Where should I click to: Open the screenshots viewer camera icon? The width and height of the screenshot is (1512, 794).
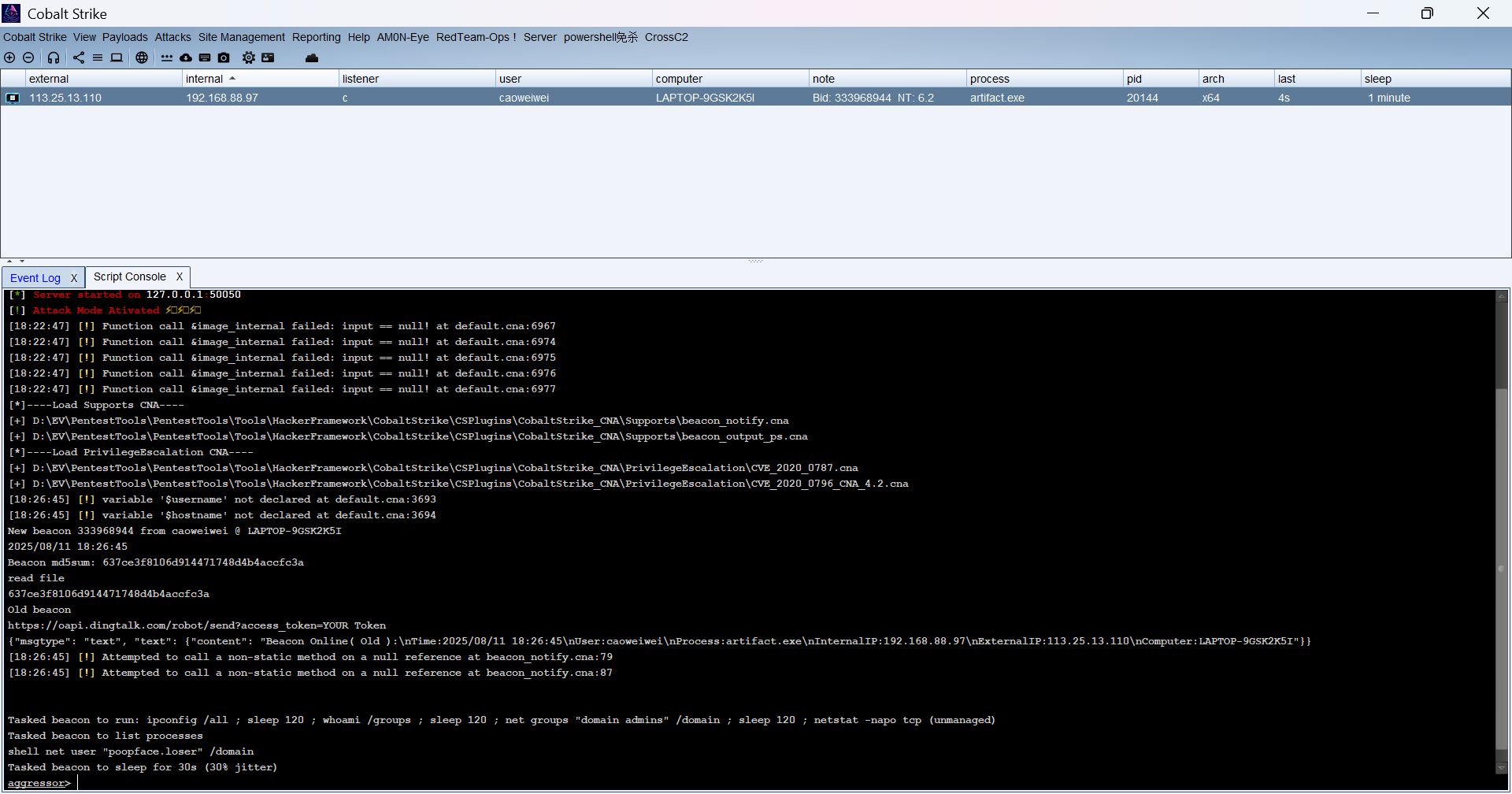(x=224, y=58)
